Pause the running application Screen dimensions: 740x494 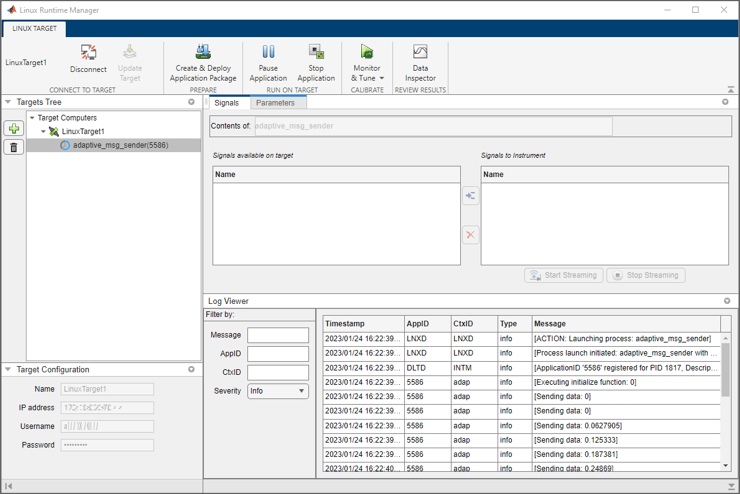(268, 53)
